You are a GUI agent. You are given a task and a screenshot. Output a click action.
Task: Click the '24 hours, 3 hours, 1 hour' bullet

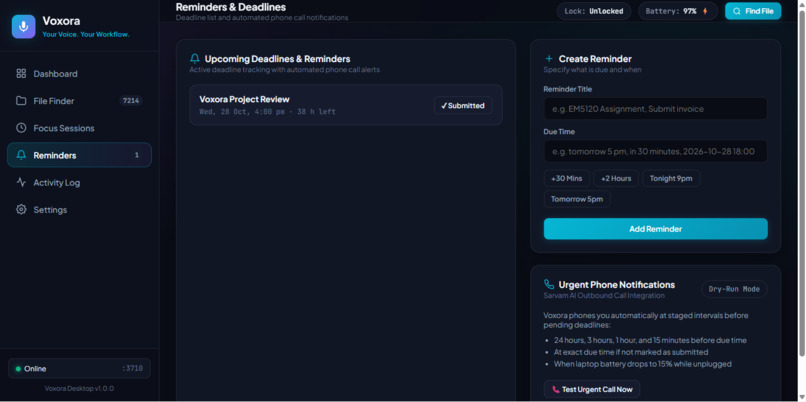click(650, 340)
